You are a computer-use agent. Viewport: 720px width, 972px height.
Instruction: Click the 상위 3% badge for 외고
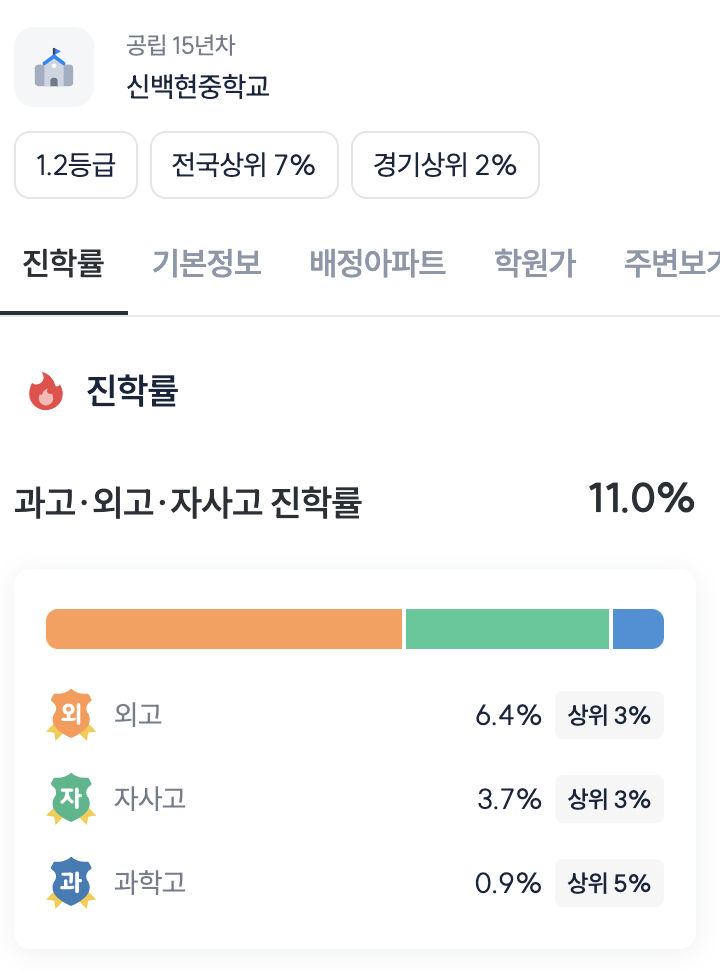tap(609, 715)
